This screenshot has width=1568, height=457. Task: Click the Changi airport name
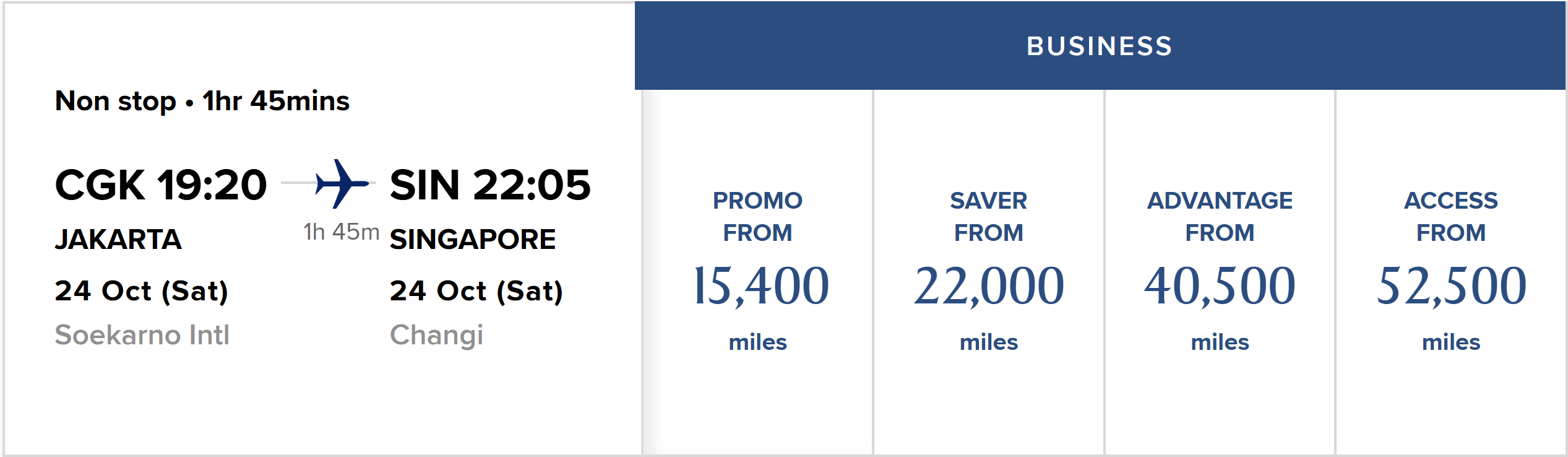(436, 335)
